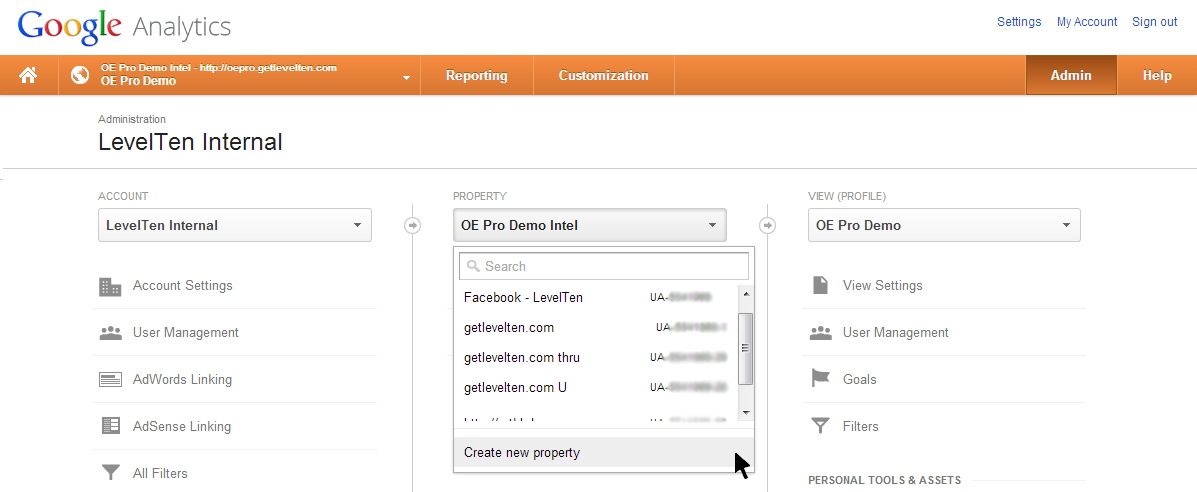Open Goals
1197x492 pixels.
[x=860, y=380]
